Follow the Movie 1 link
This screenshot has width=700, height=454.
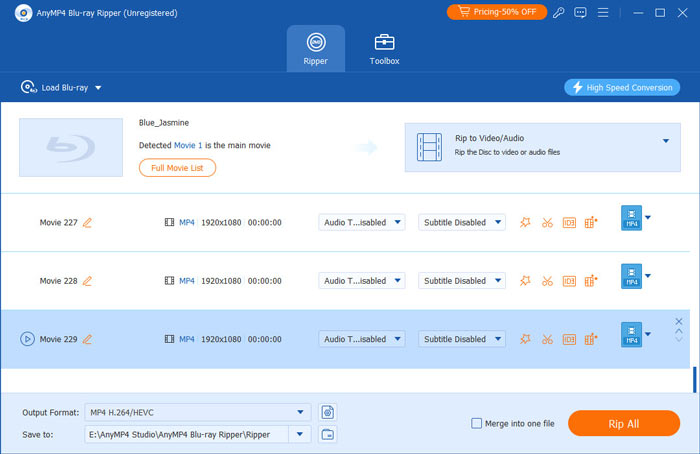click(x=188, y=145)
